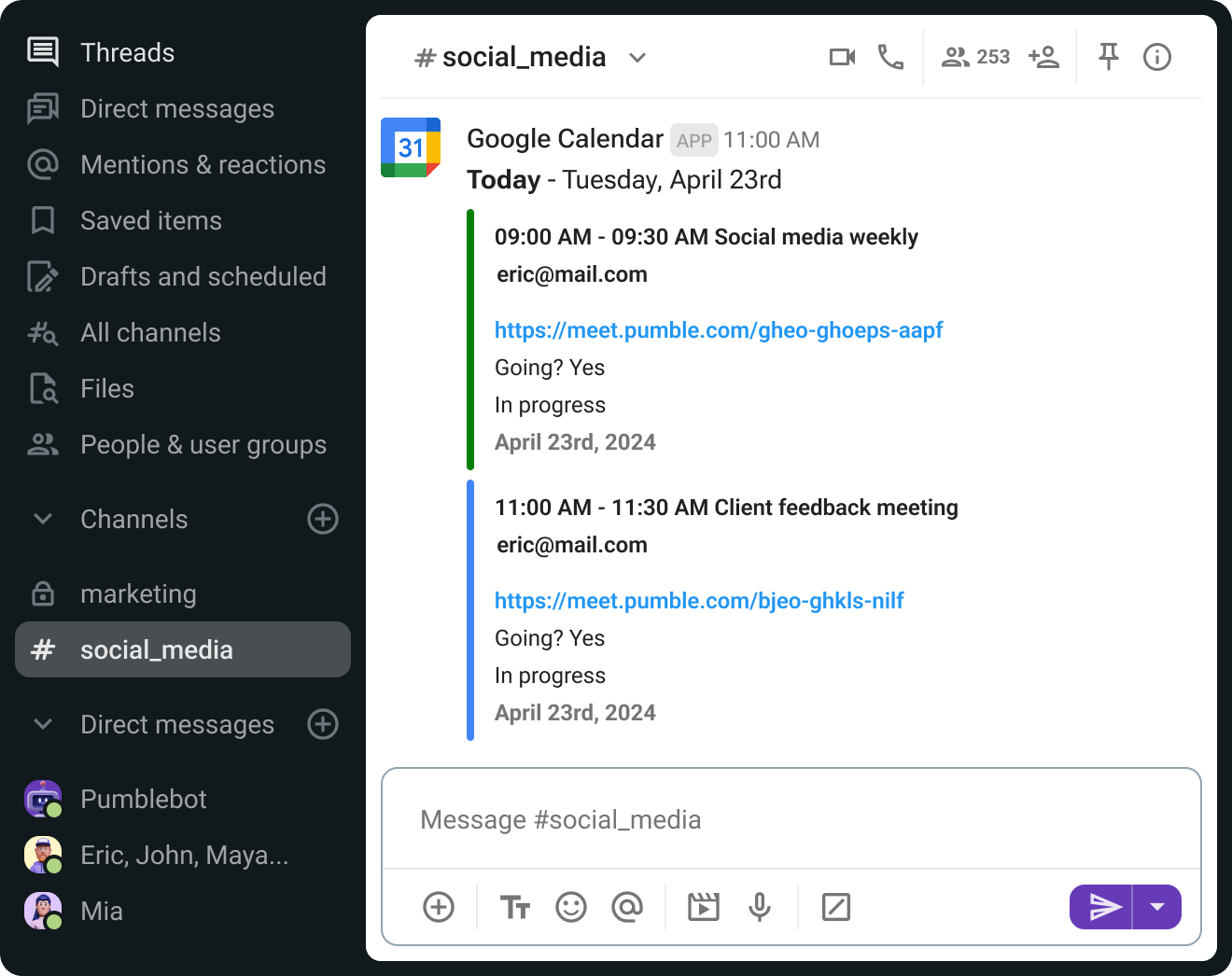Open the social_media channel name dropdown
Viewport: 1232px width, 976px height.
pos(637,58)
